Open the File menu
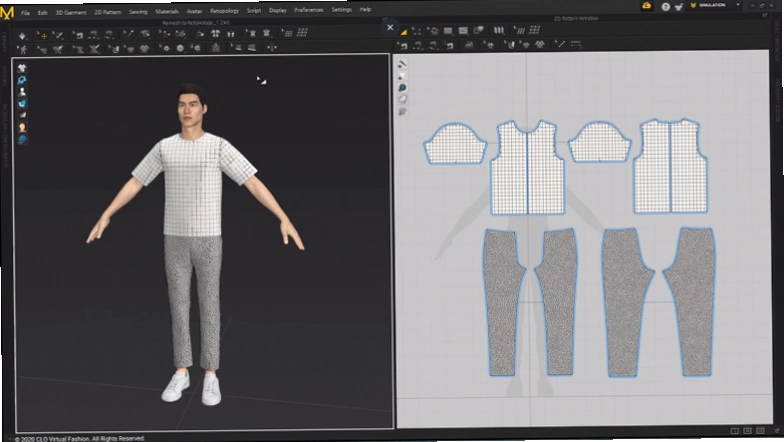Viewport: 784px width, 442px height. [x=26, y=12]
